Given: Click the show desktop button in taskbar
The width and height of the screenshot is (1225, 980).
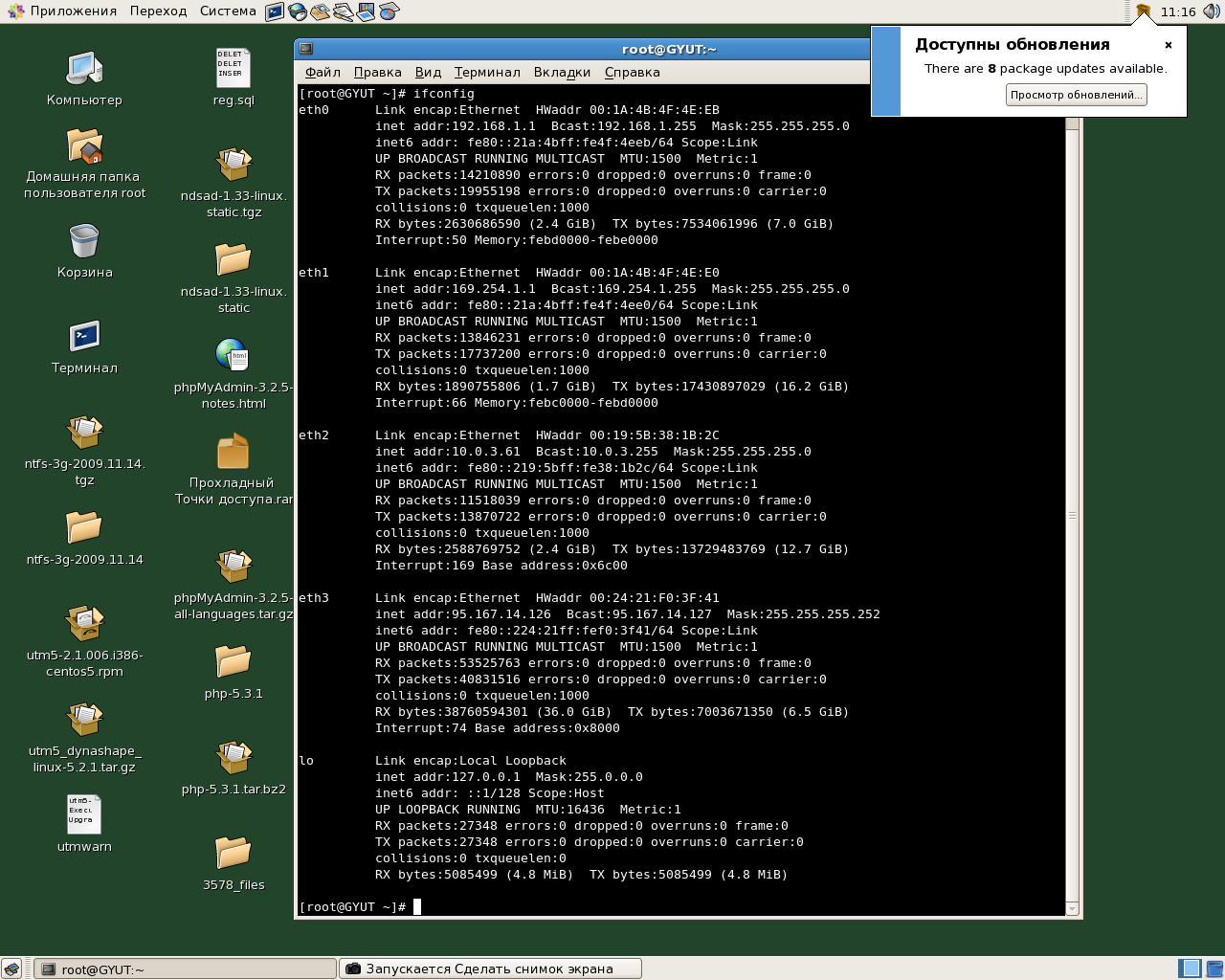Looking at the screenshot, I should pos(11,969).
